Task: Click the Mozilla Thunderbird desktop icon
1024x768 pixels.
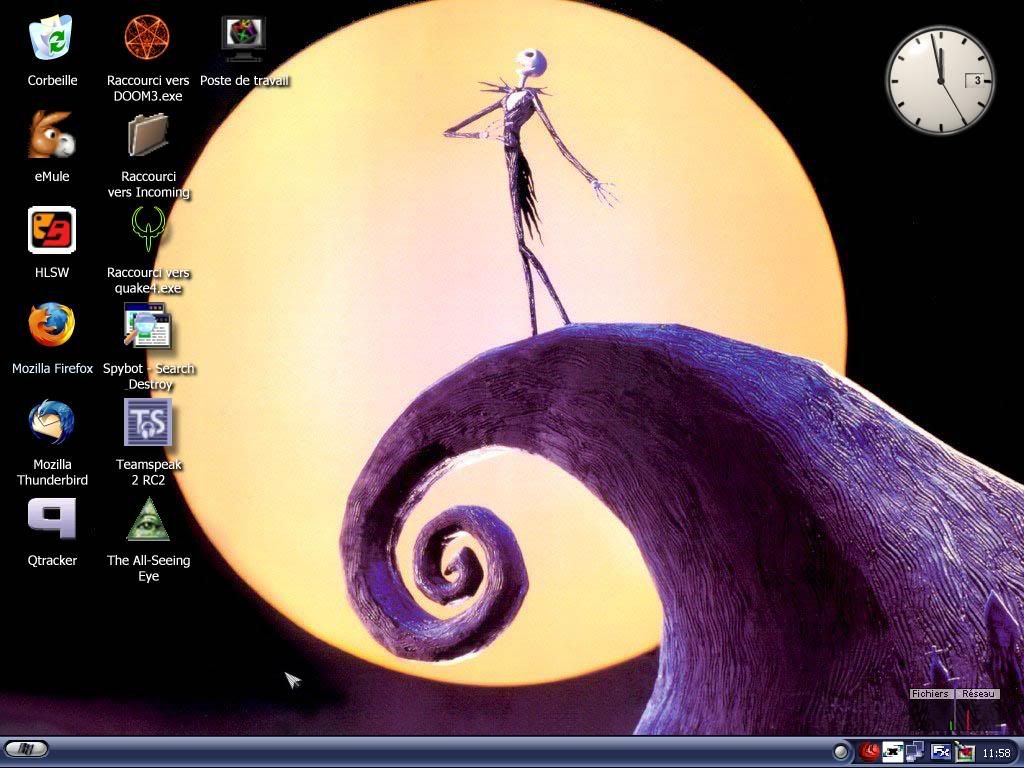Action: 52,422
